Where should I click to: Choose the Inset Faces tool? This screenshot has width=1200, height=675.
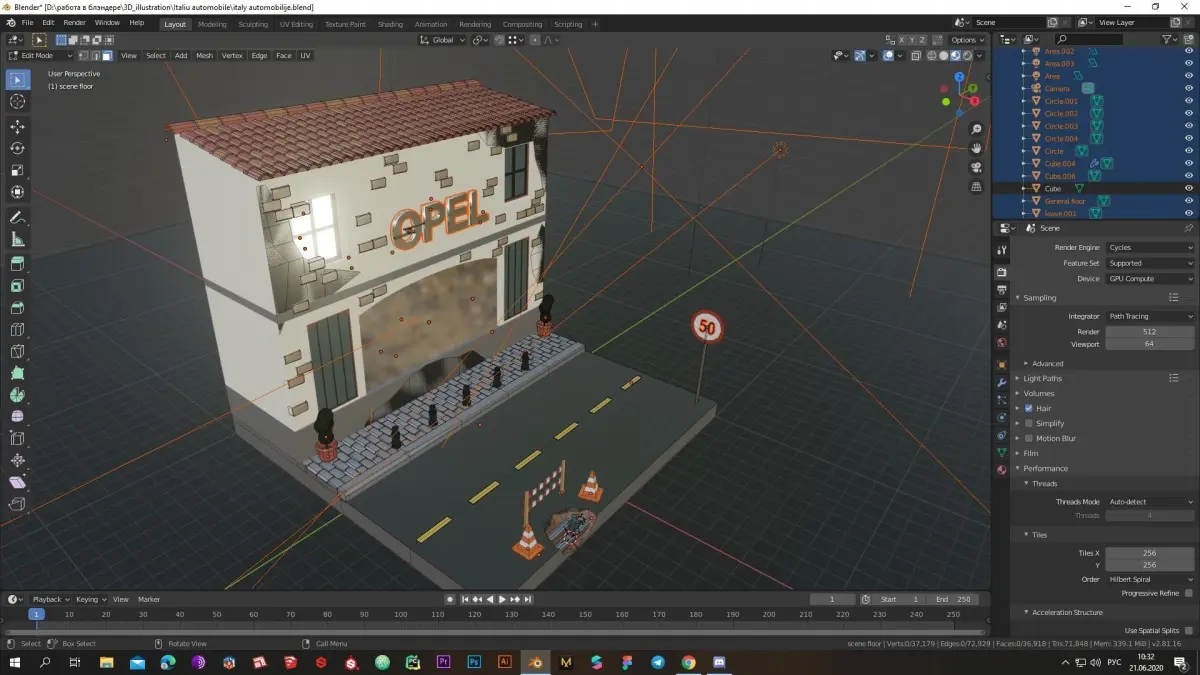17,286
